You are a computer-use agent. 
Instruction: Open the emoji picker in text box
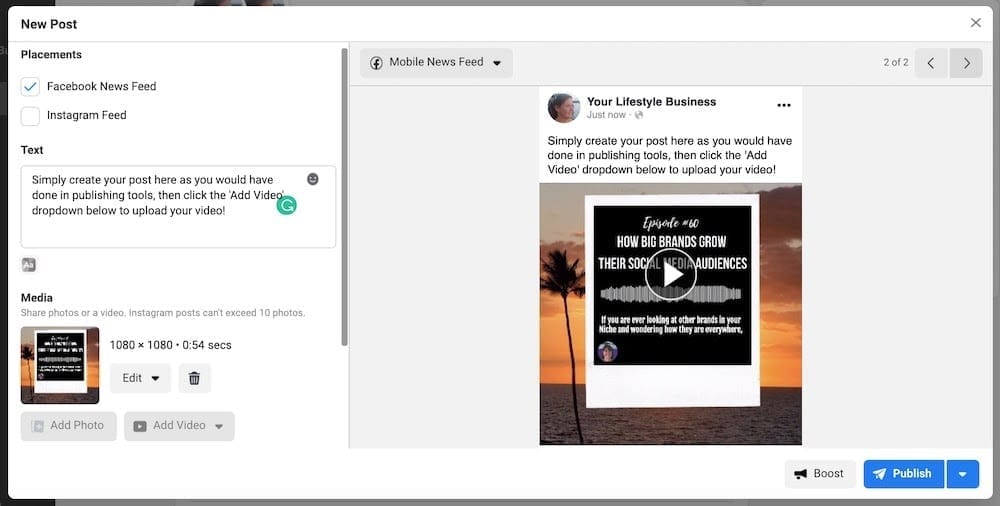point(312,179)
